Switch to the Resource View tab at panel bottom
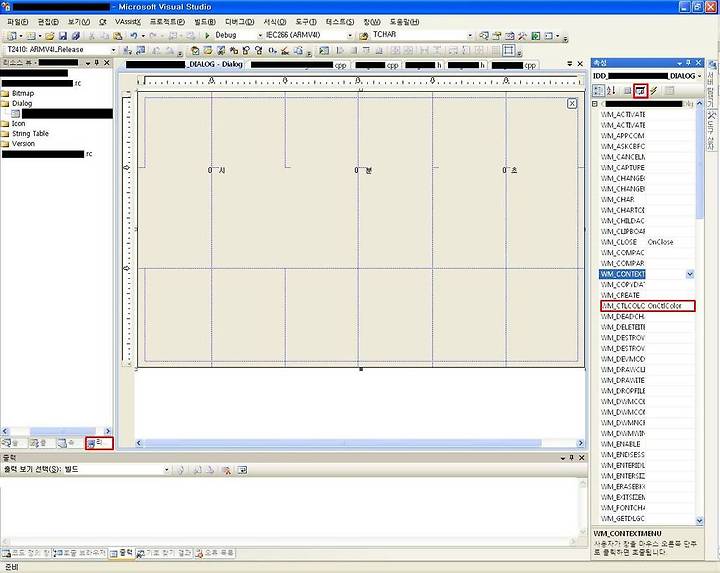 [98, 443]
